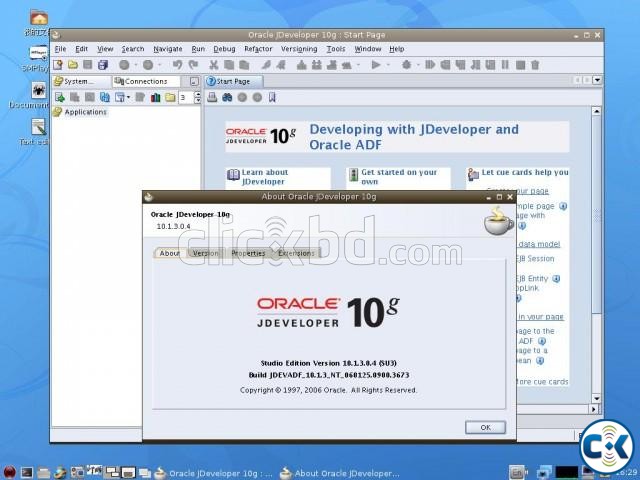Click the up arrow of Start Page scrollbar

596,111
